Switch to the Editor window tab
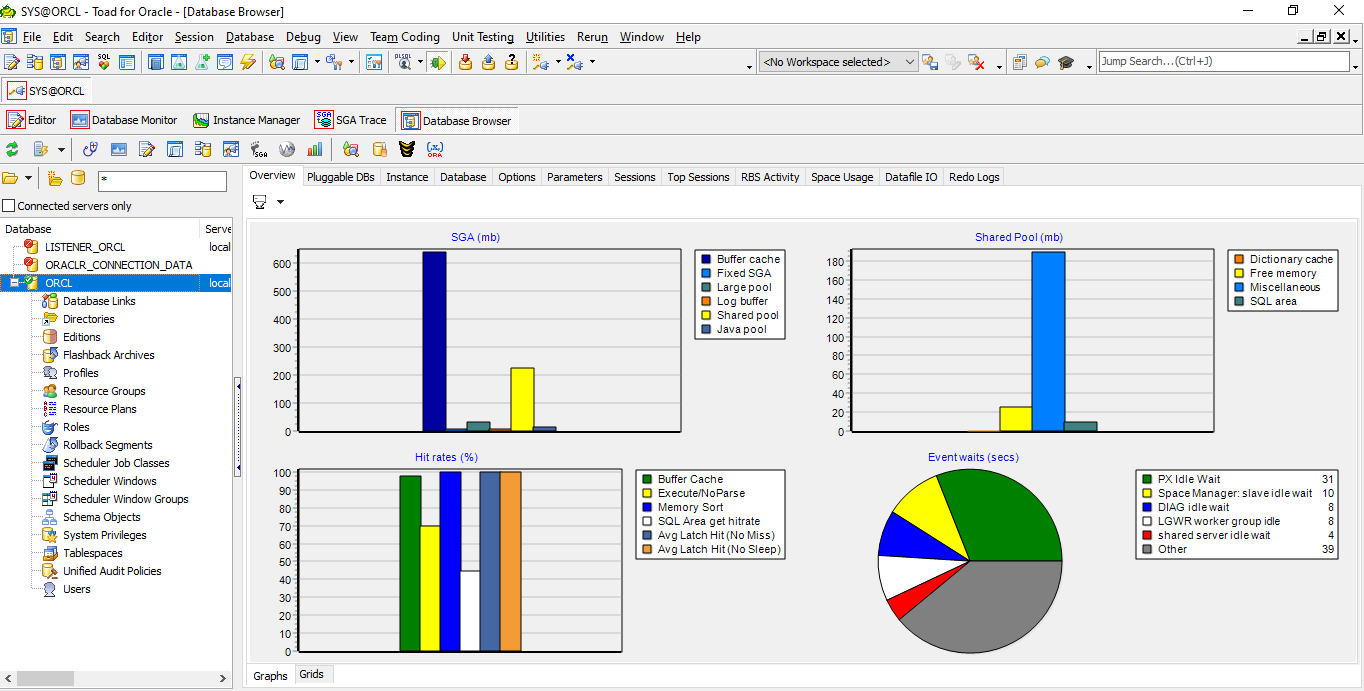The image size is (1364, 691). pos(32,120)
